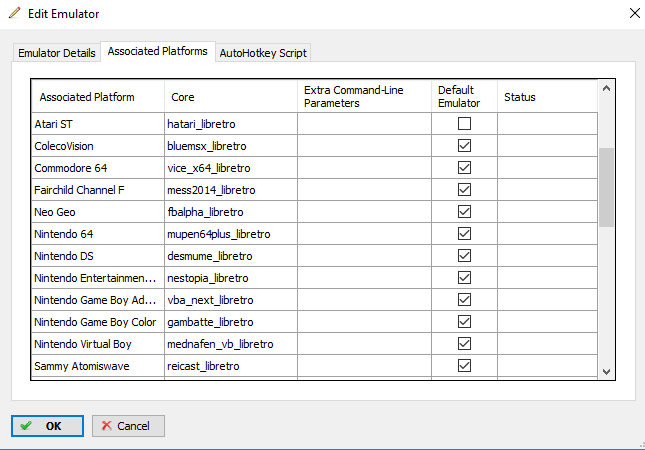The width and height of the screenshot is (645, 450).
Task: Click the Status column header
Action: pyautogui.click(x=548, y=97)
